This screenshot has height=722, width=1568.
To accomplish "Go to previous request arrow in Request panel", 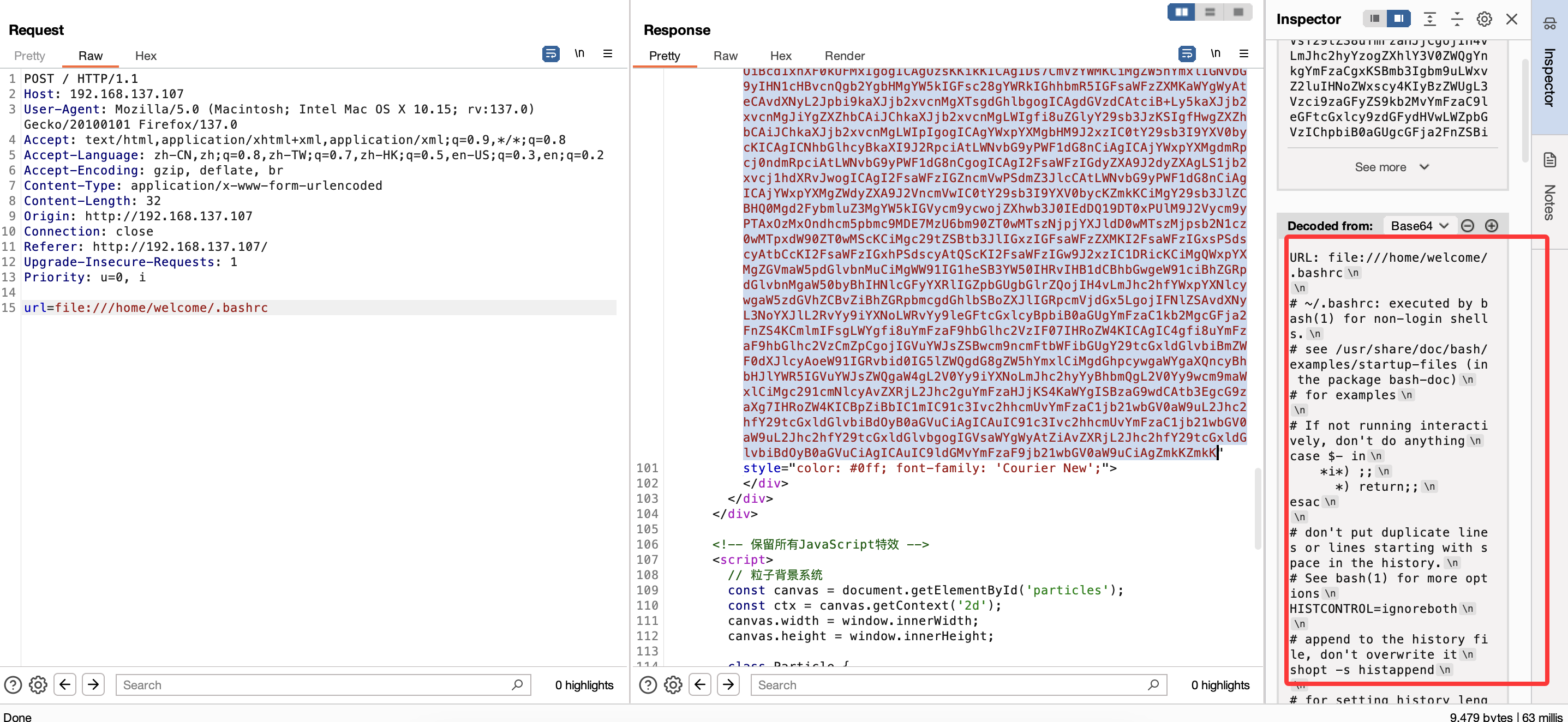I will pos(65,684).
